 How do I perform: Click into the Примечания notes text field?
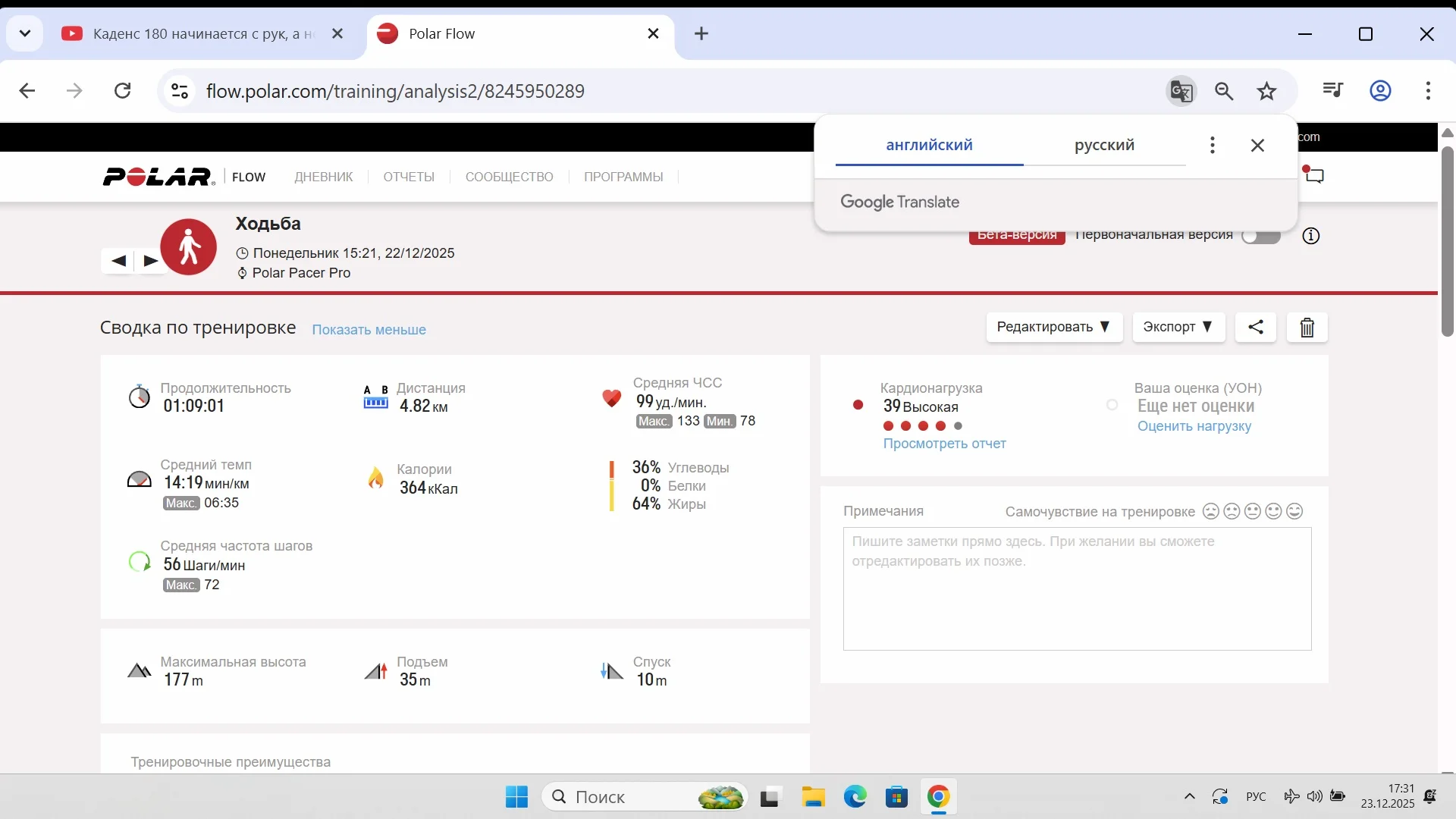[x=1077, y=588]
